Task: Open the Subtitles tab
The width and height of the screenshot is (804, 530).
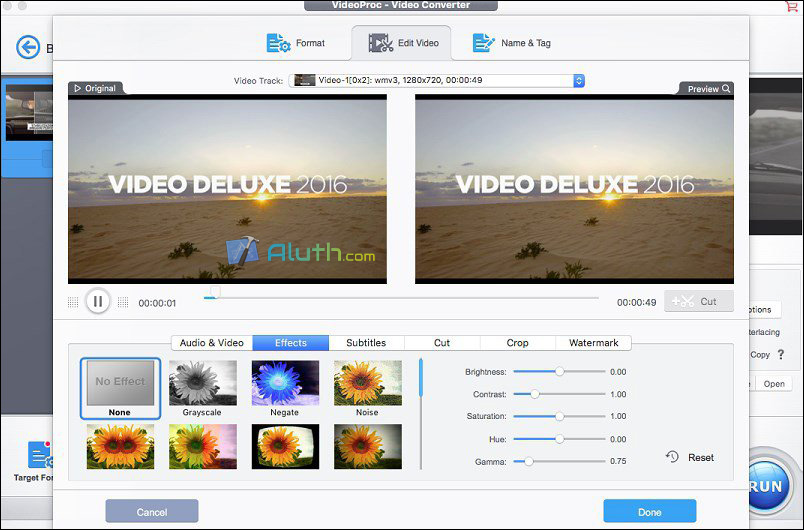Action: point(366,343)
